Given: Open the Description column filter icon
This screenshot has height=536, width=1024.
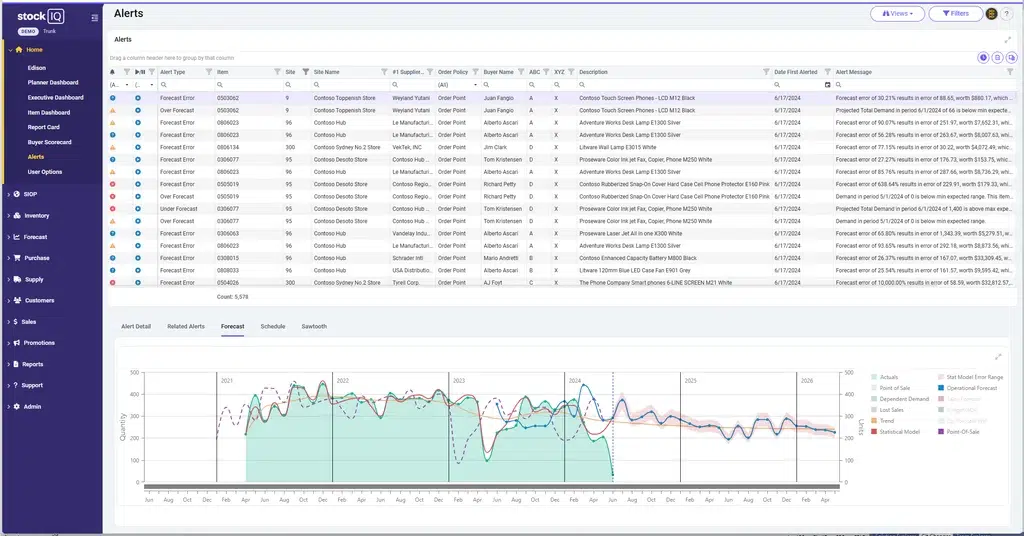Looking at the screenshot, I should point(766,72).
